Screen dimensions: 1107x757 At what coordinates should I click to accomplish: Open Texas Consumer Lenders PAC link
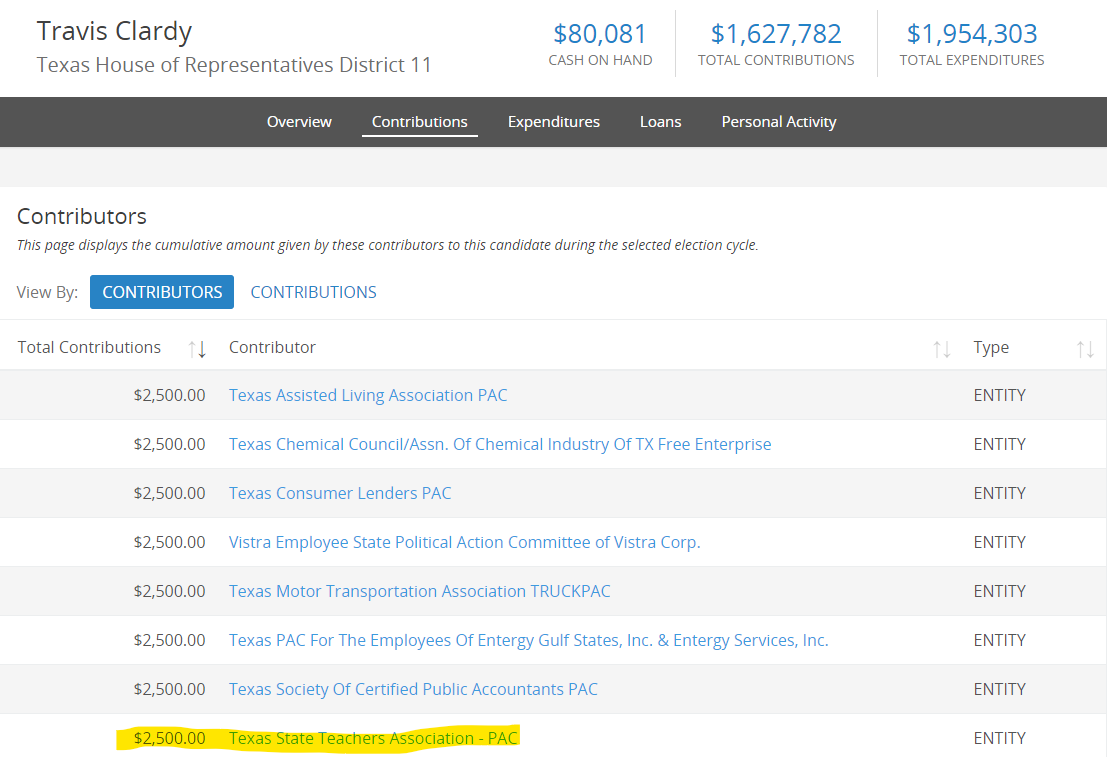click(x=340, y=493)
